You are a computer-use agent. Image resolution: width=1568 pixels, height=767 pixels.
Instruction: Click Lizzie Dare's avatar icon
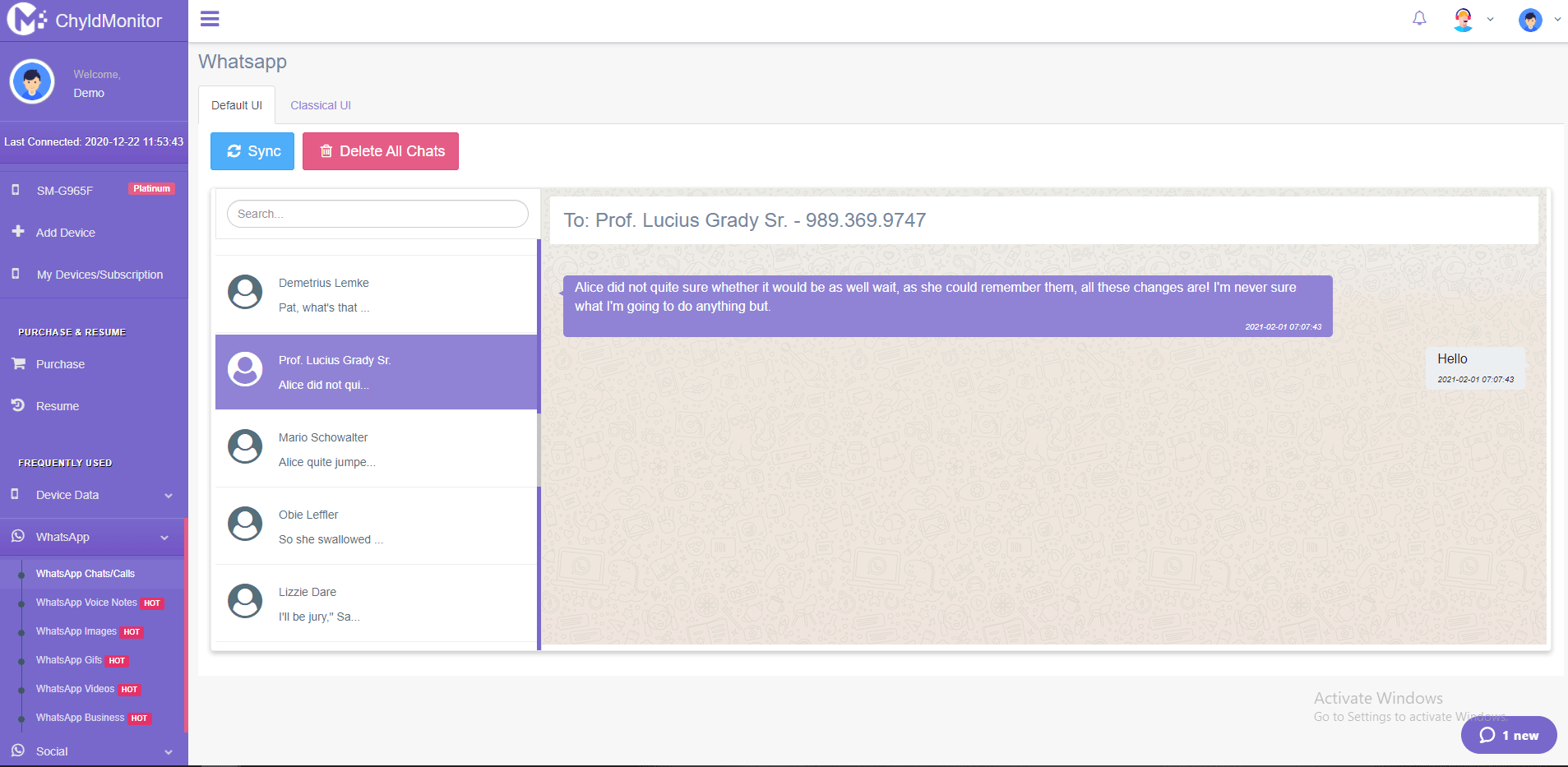pos(245,601)
